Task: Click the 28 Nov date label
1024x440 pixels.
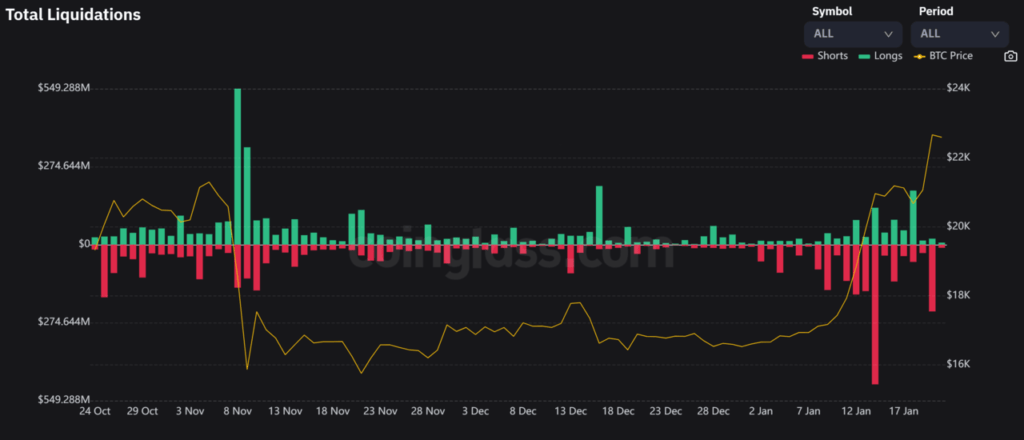Action: tap(428, 411)
